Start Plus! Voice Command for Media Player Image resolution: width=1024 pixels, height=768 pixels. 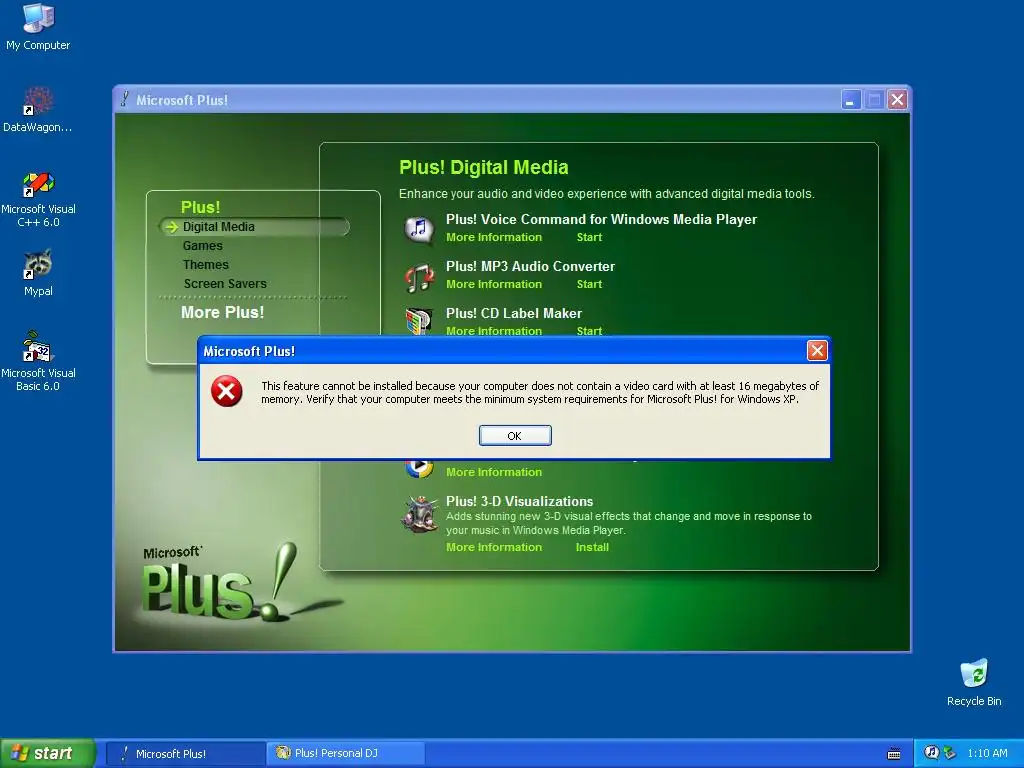[589, 237]
